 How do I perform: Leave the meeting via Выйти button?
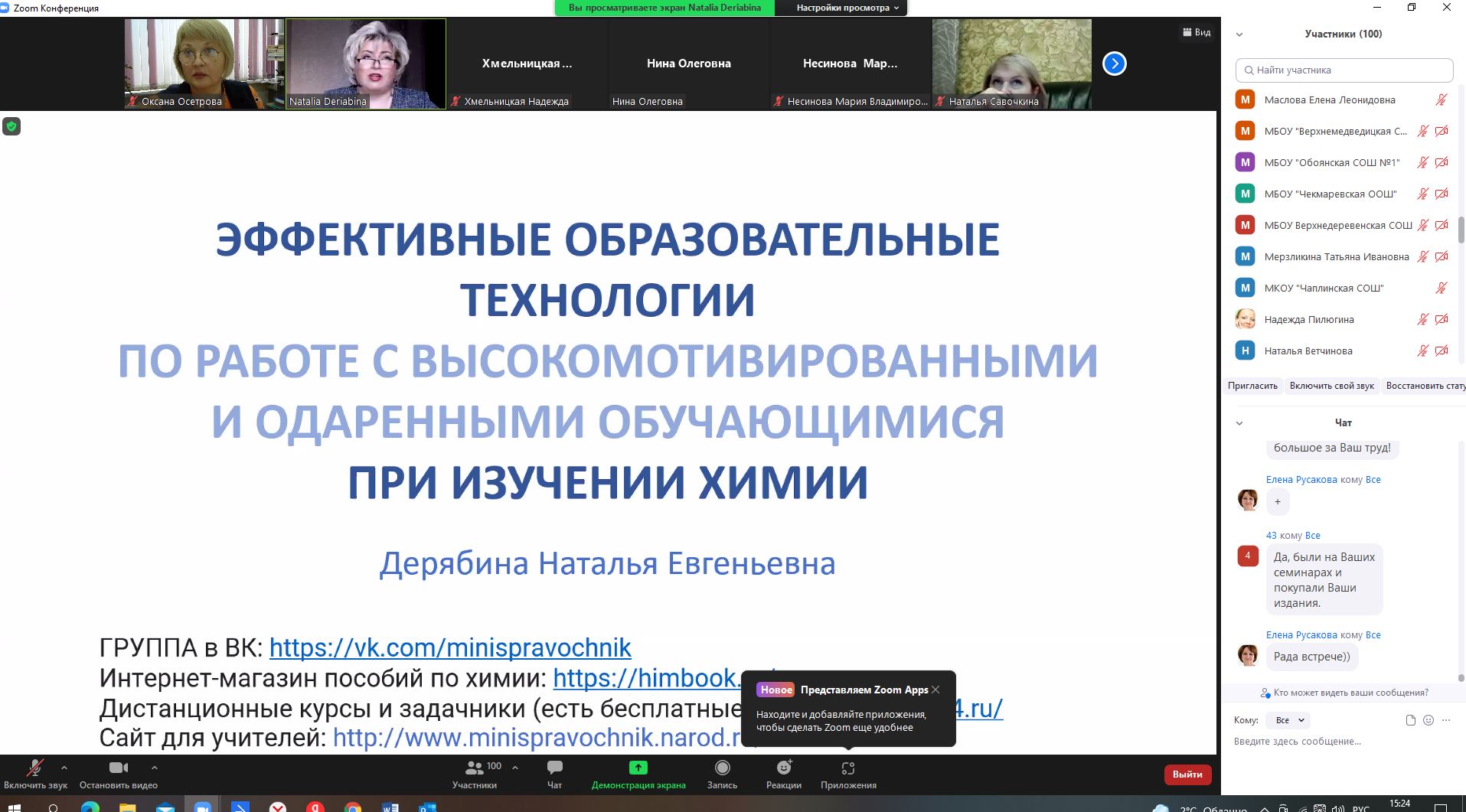coord(1187,774)
